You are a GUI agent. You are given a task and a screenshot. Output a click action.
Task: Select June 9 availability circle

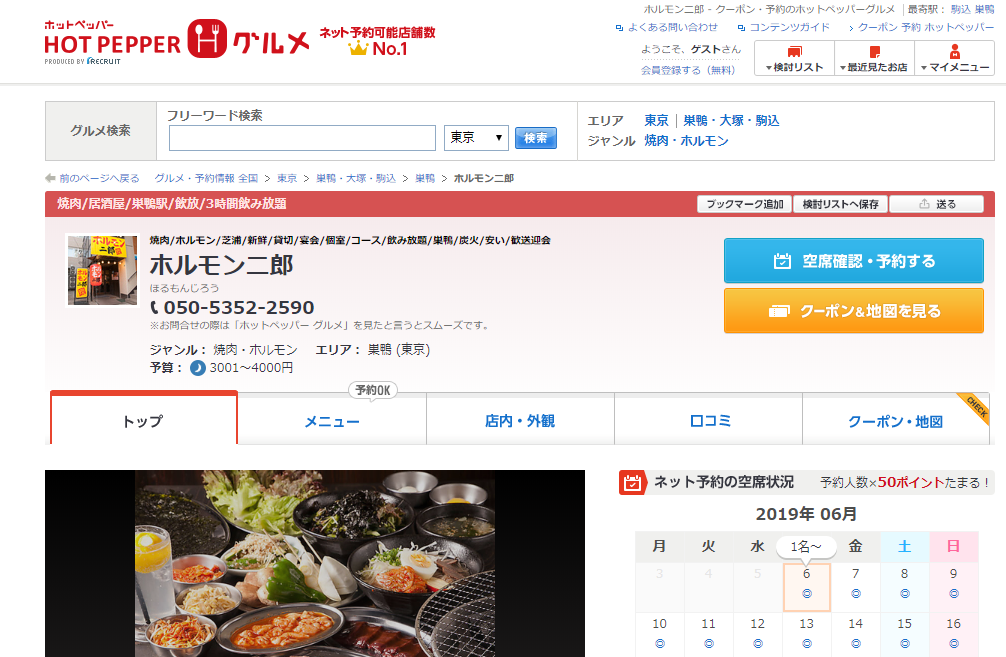coord(954,594)
